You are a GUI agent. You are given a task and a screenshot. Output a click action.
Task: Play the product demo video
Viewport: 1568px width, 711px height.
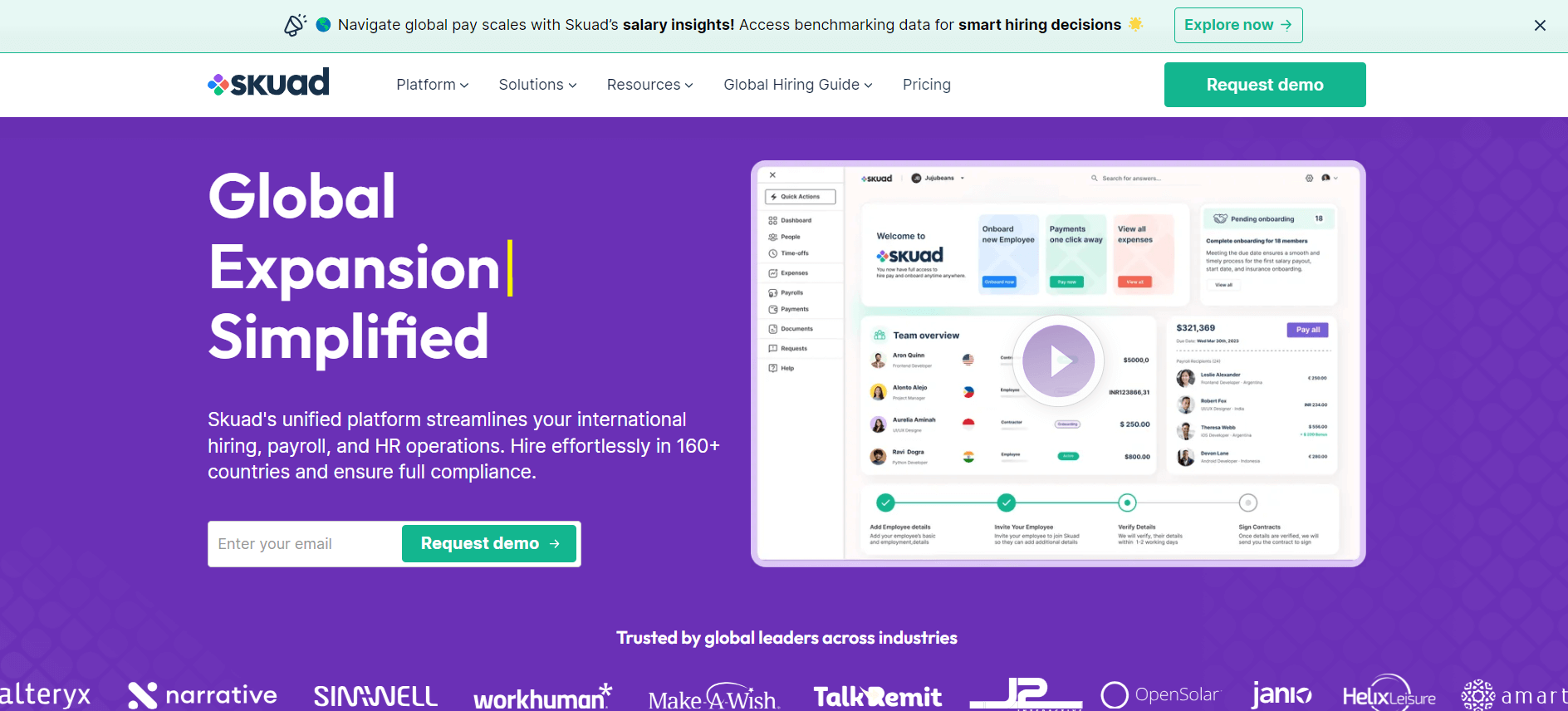1058,360
